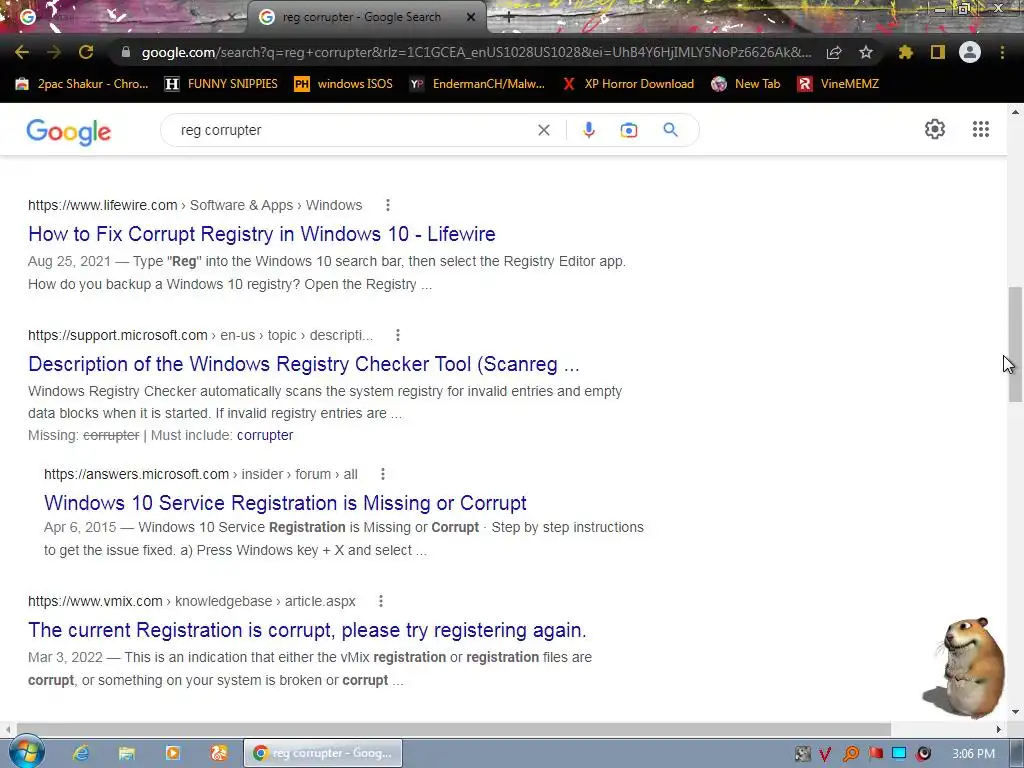Search by image with the camera icon
The image size is (1024, 768).
(x=628, y=130)
